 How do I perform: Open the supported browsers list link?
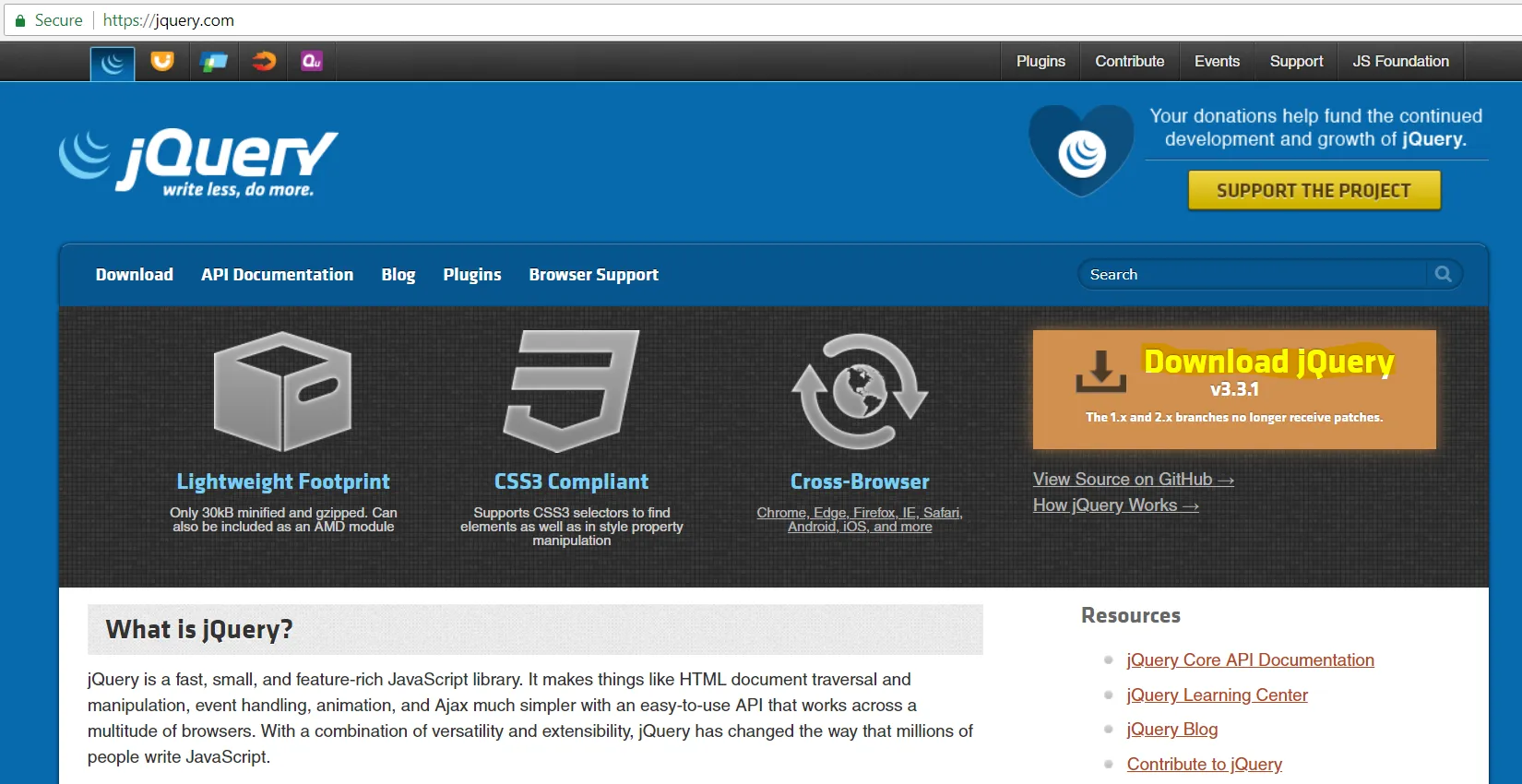coord(860,519)
